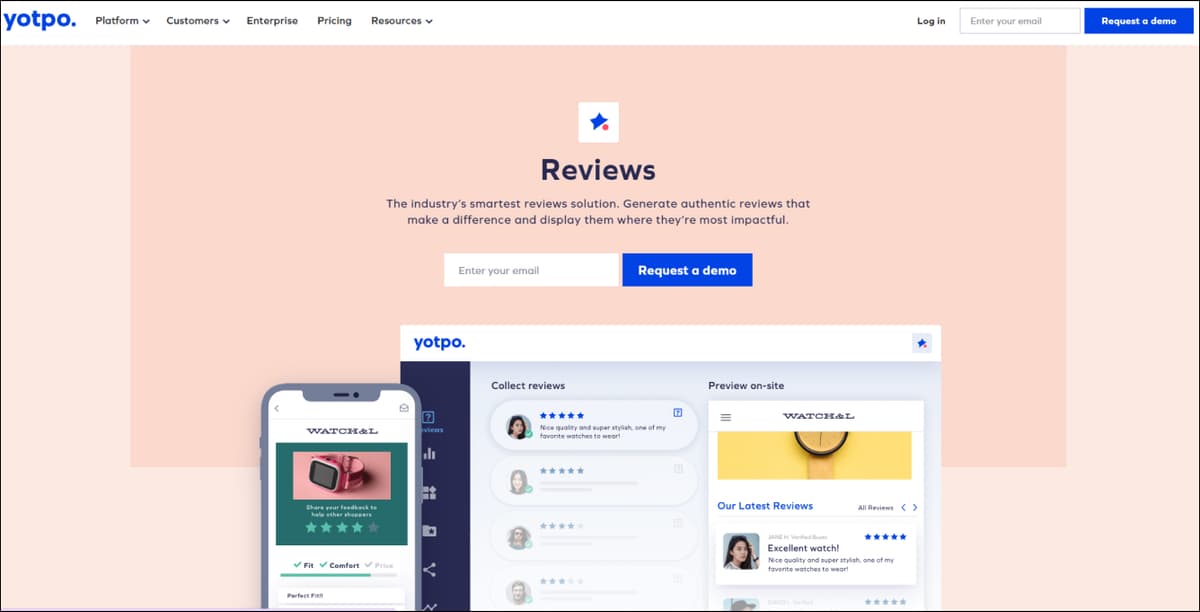Viewport: 1200px width, 612px height.
Task: Click the green progress bar under Fit Comfort
Action: (x=326, y=575)
